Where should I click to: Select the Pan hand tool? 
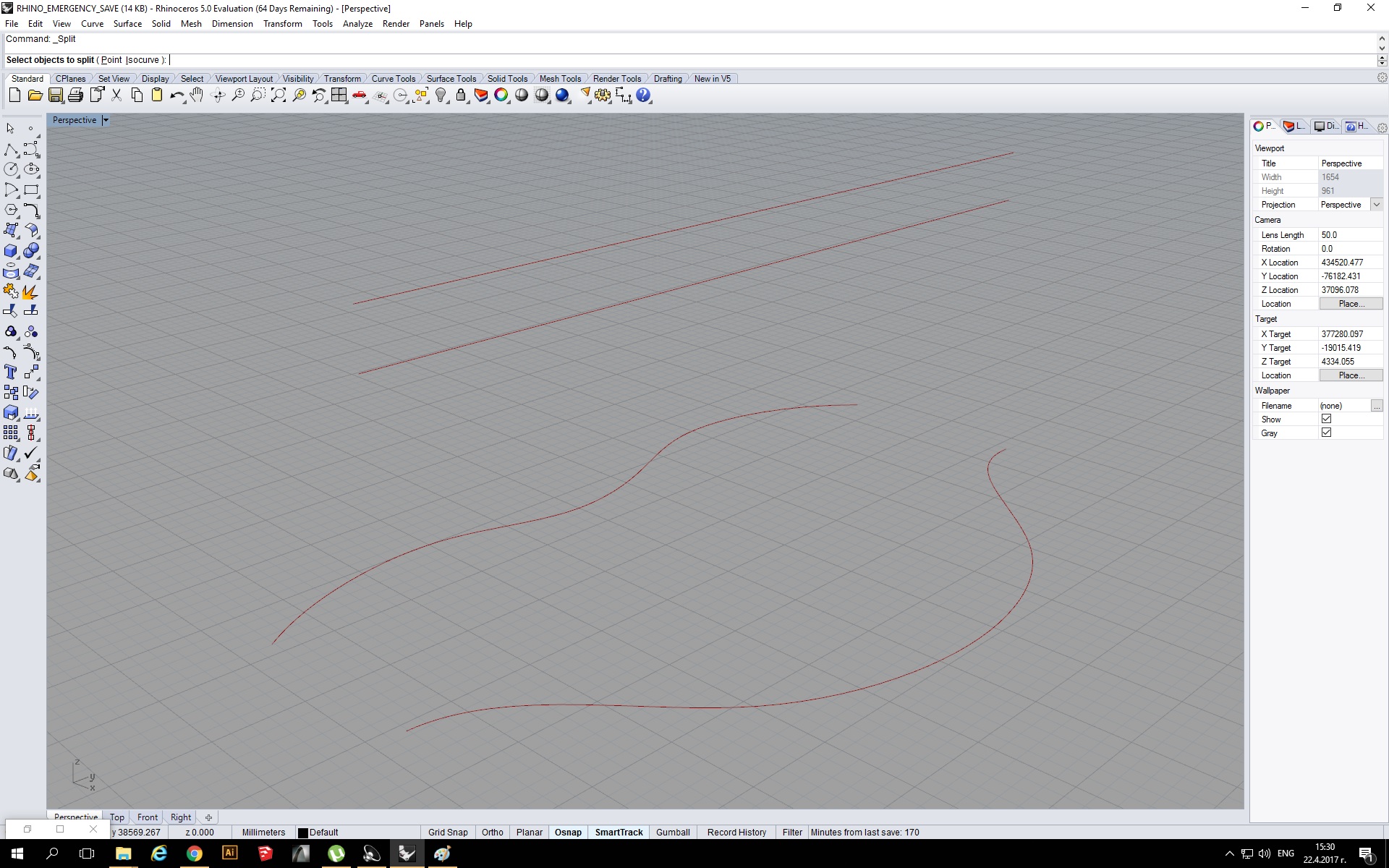[197, 95]
